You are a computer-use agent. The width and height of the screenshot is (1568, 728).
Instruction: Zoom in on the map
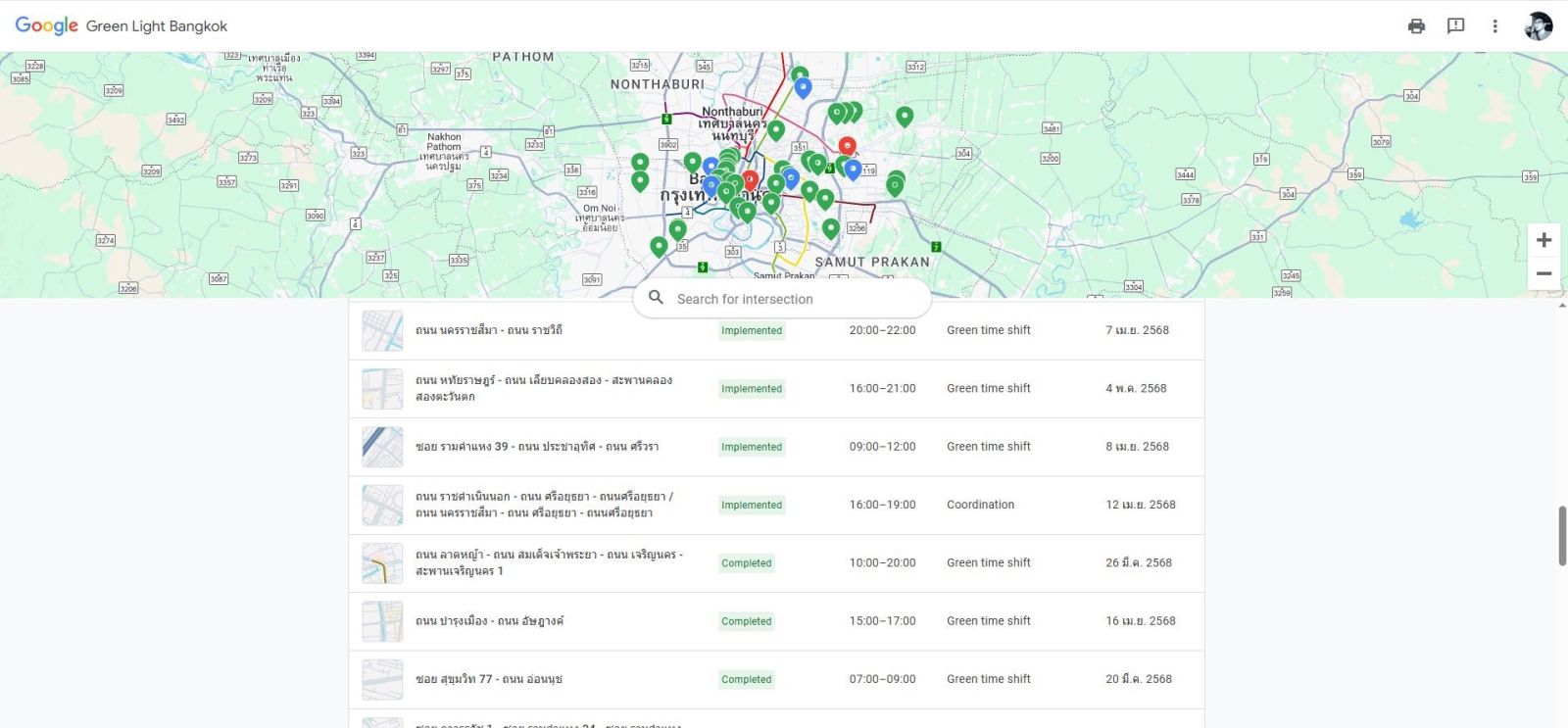click(x=1543, y=240)
